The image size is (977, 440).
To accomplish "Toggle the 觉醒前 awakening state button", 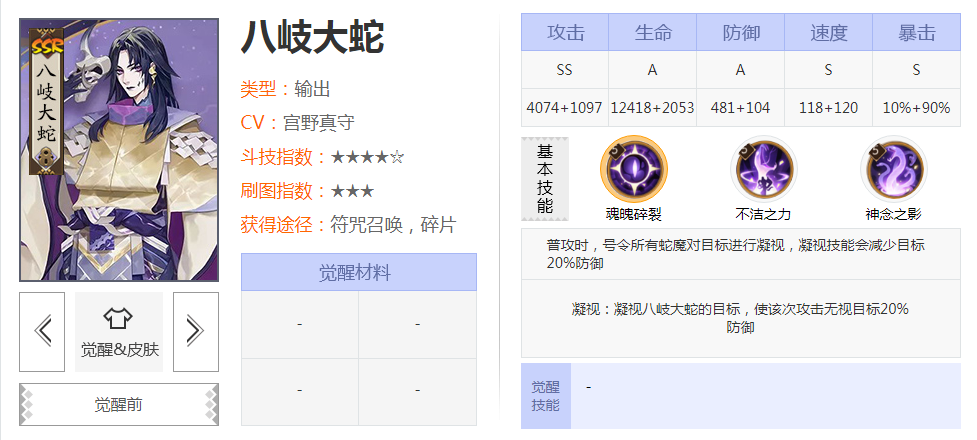I will [x=119, y=404].
